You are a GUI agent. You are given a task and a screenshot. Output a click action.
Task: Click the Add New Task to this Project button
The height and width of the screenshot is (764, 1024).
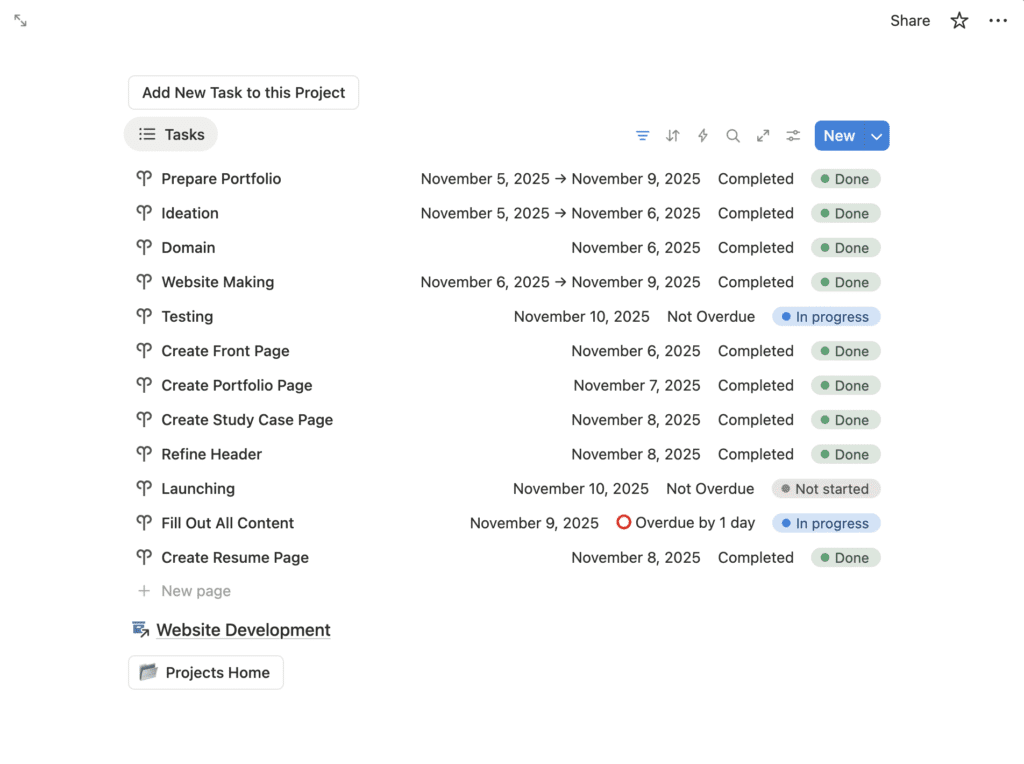(x=243, y=93)
